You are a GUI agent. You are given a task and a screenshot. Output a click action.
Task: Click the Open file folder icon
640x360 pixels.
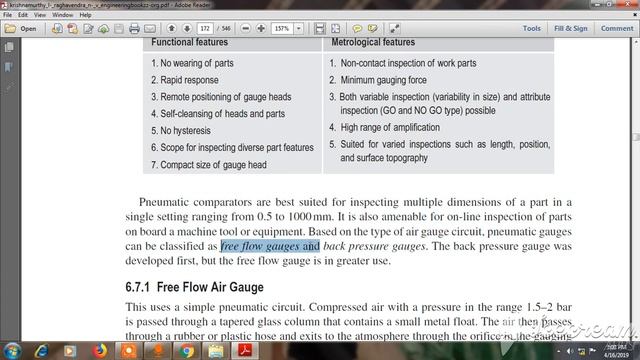(x=10, y=29)
